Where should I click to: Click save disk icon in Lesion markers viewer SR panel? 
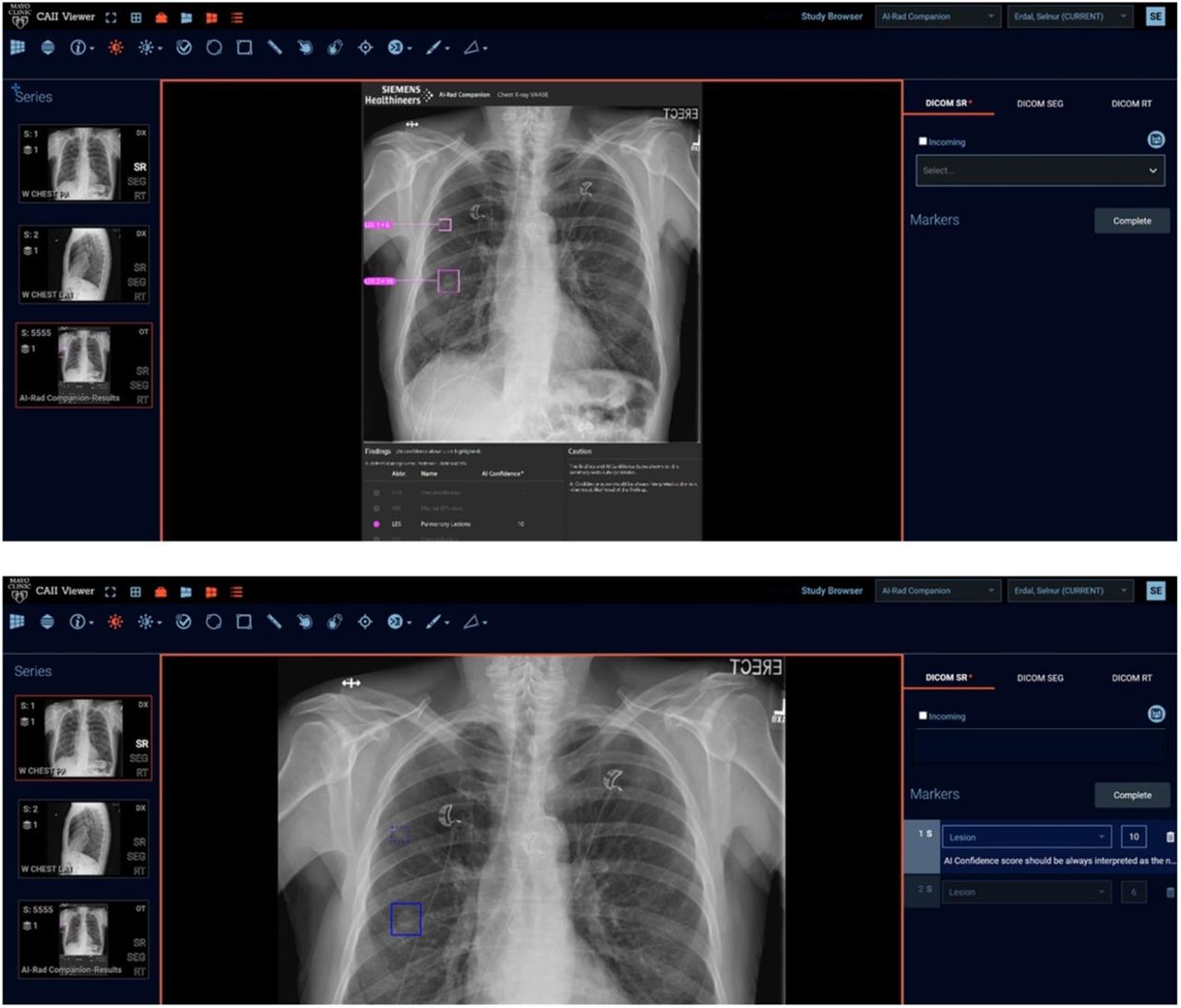click(x=1156, y=714)
